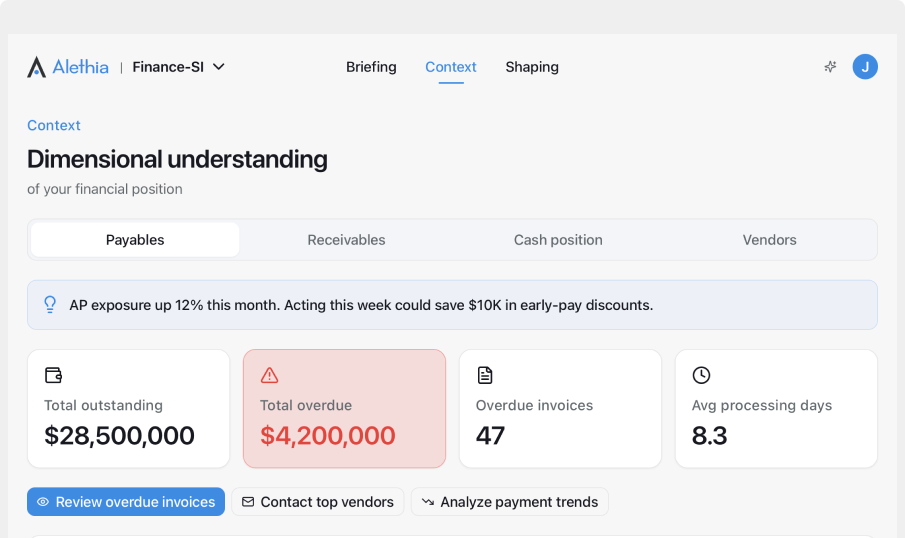Screen dimensions: 905x538
Task: Expand the Finance-SI workspace dropdown
Action: (178, 67)
